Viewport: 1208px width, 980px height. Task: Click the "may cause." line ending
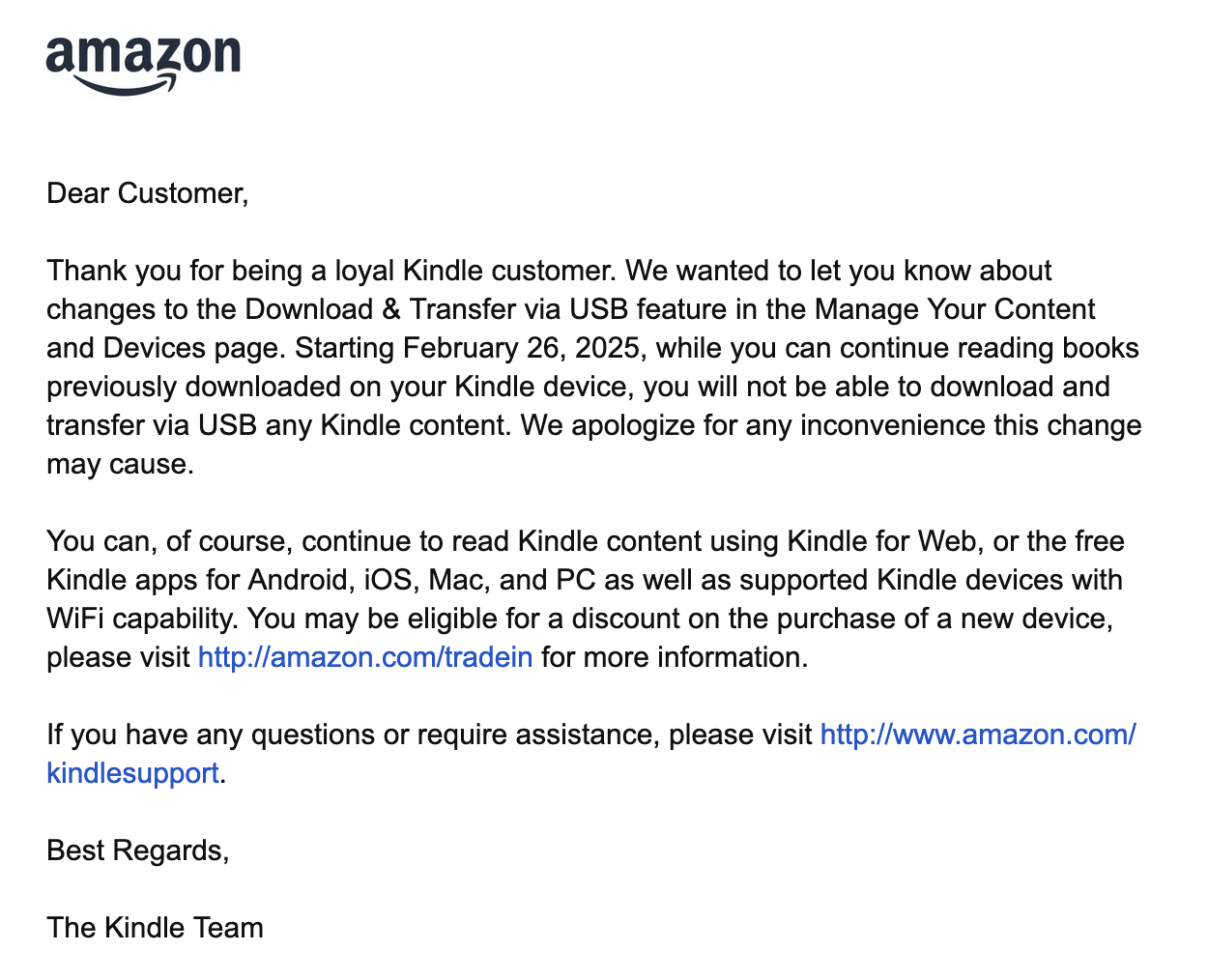click(x=120, y=464)
